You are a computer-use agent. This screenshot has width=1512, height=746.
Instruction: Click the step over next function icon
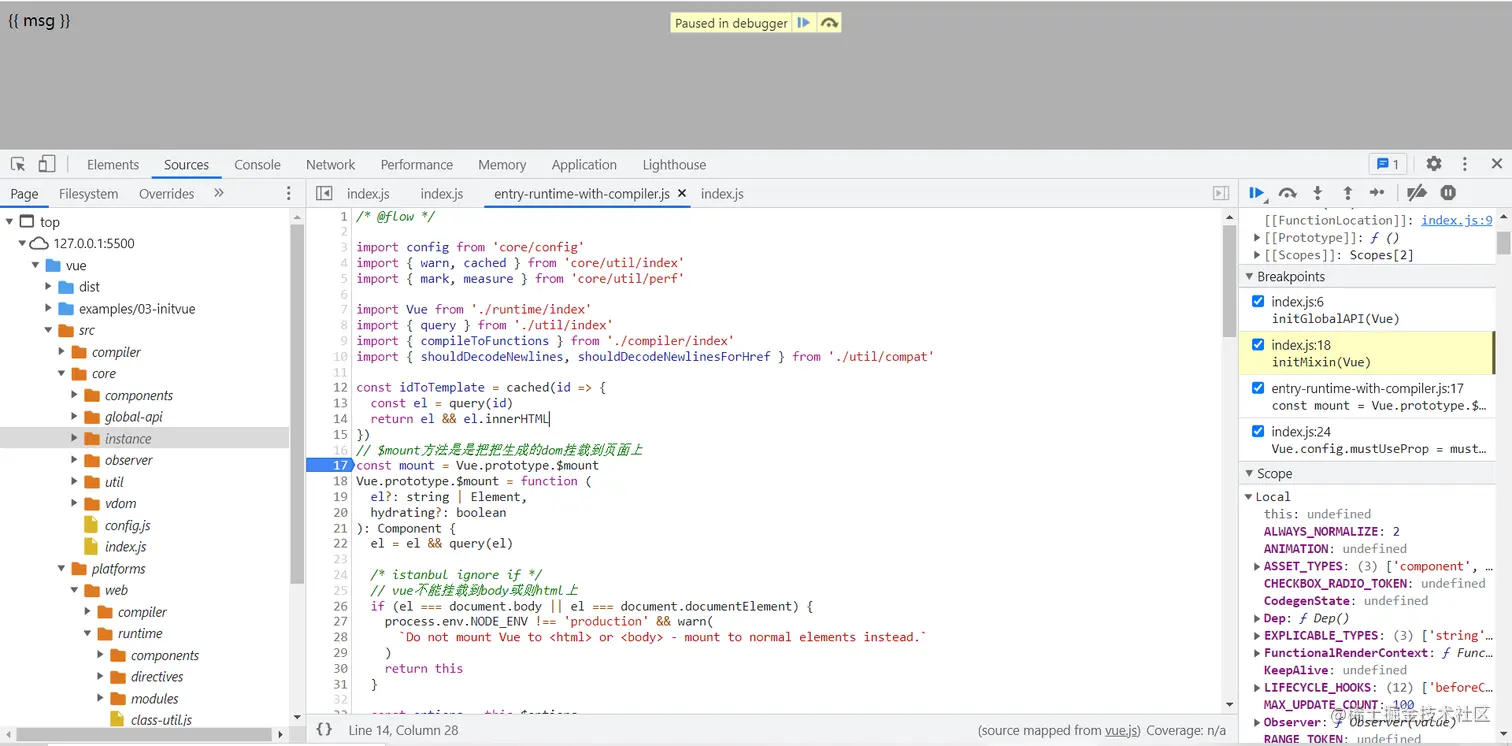1288,193
